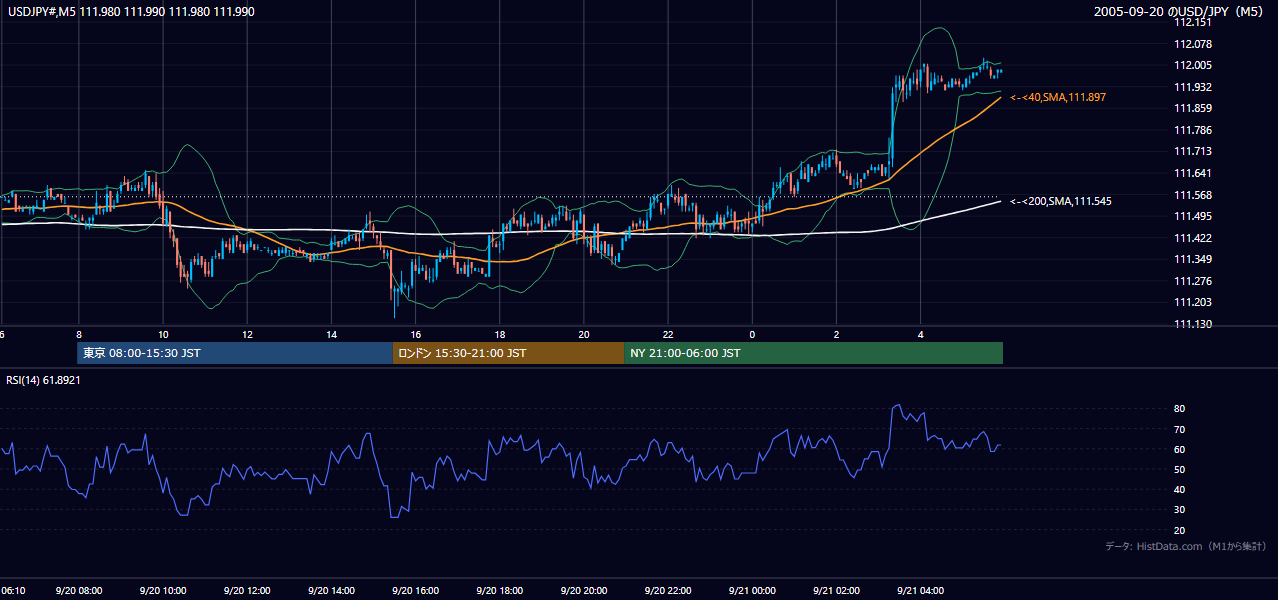1278x600 pixels.
Task: Click hour mark 10 under the price chart
Action: tap(163, 335)
